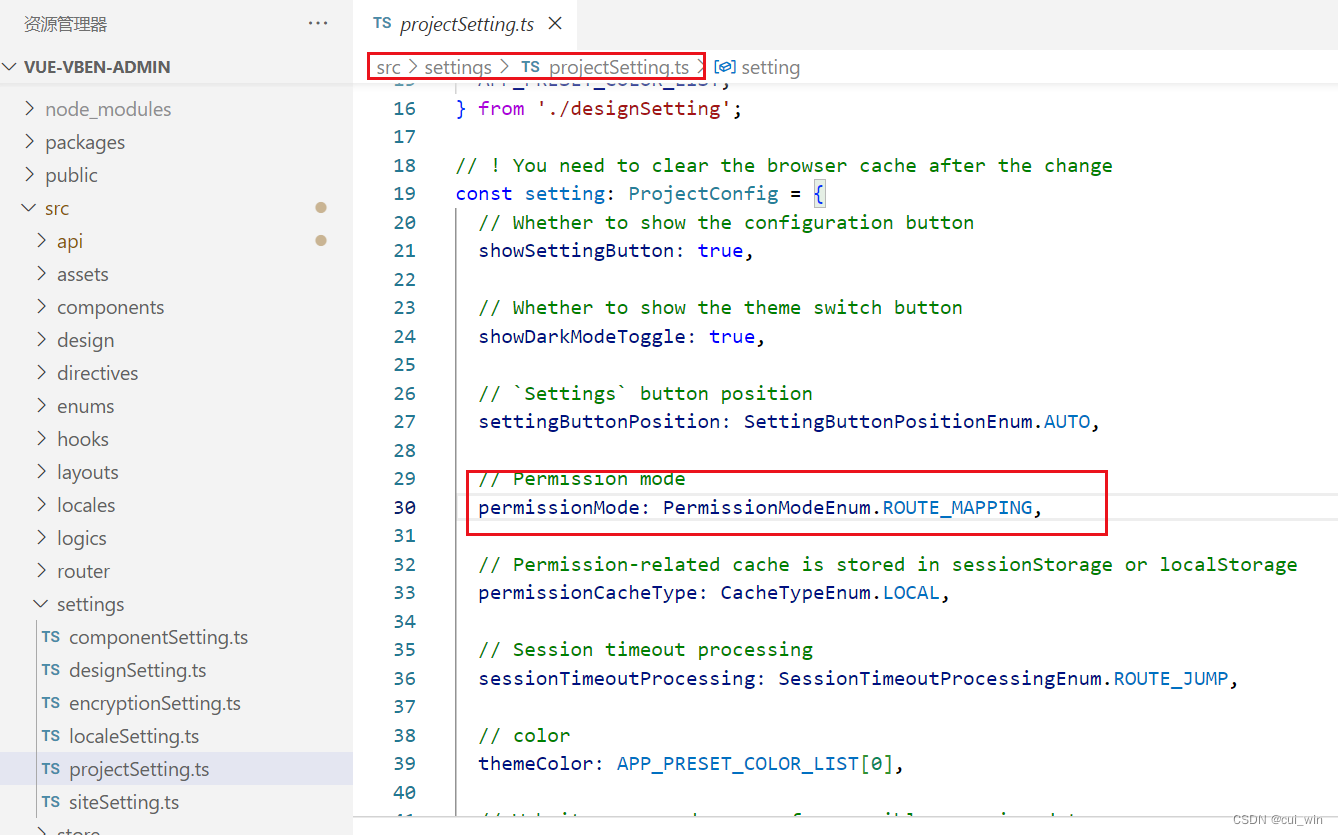
Task: Click CacheTypeEnum identifier on line 33
Action: [x=795, y=592]
